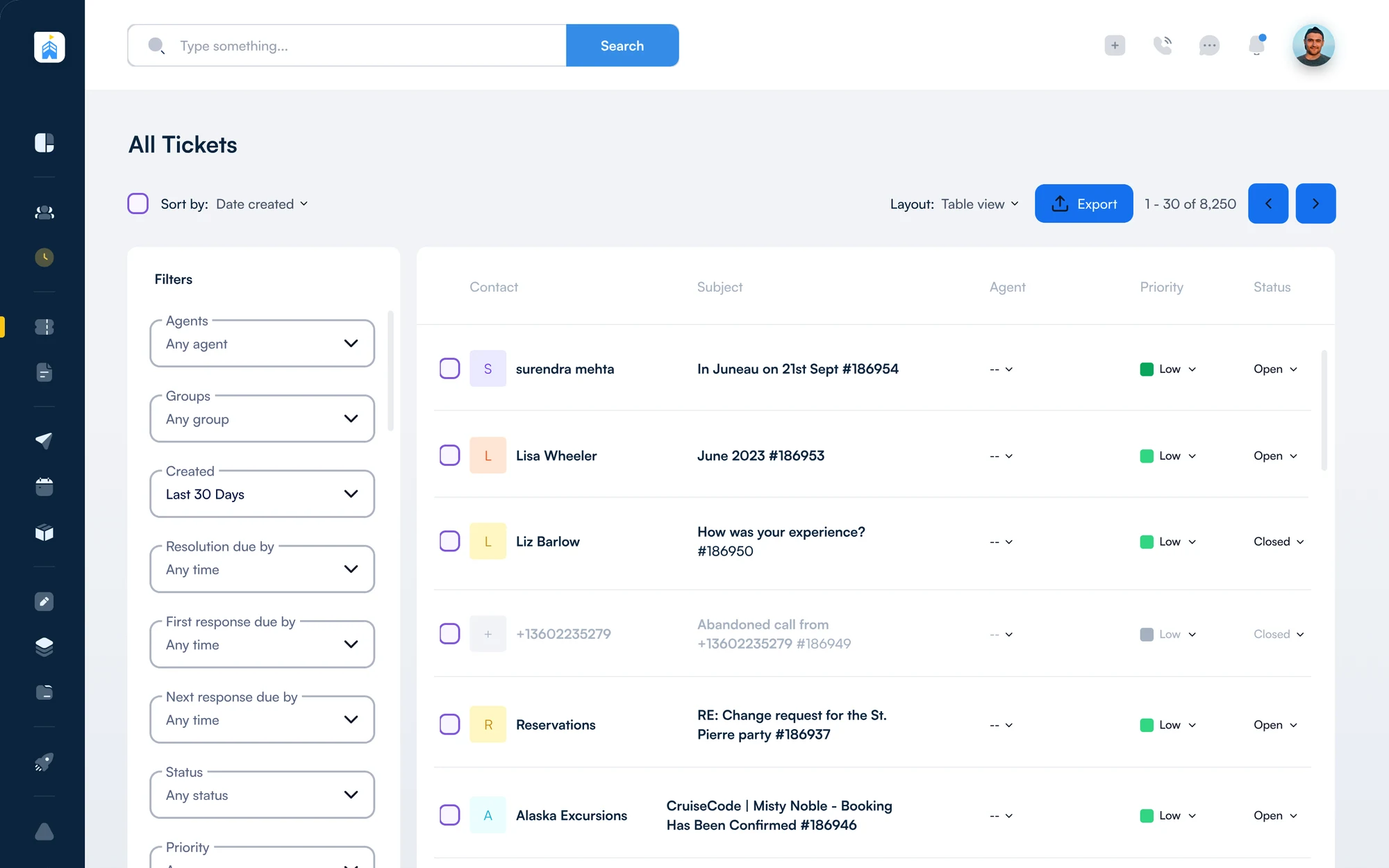The height and width of the screenshot is (868, 1389).
Task: Open the Agents filter dropdown
Action: point(263,344)
